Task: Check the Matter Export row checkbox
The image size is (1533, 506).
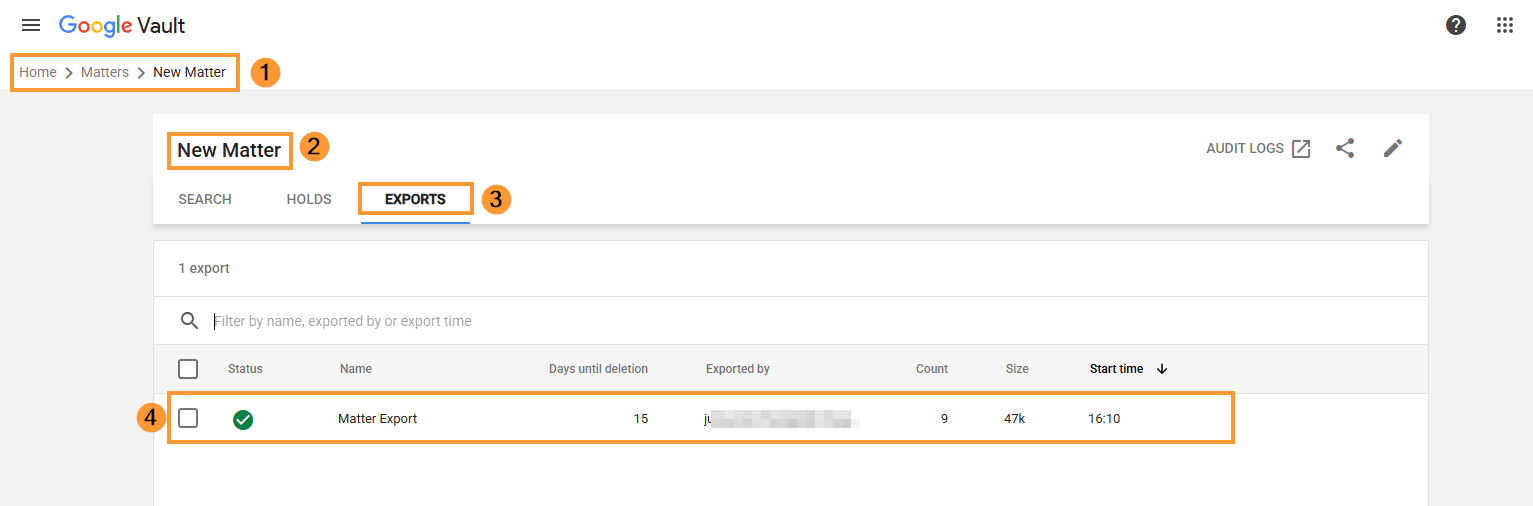Action: click(x=188, y=418)
